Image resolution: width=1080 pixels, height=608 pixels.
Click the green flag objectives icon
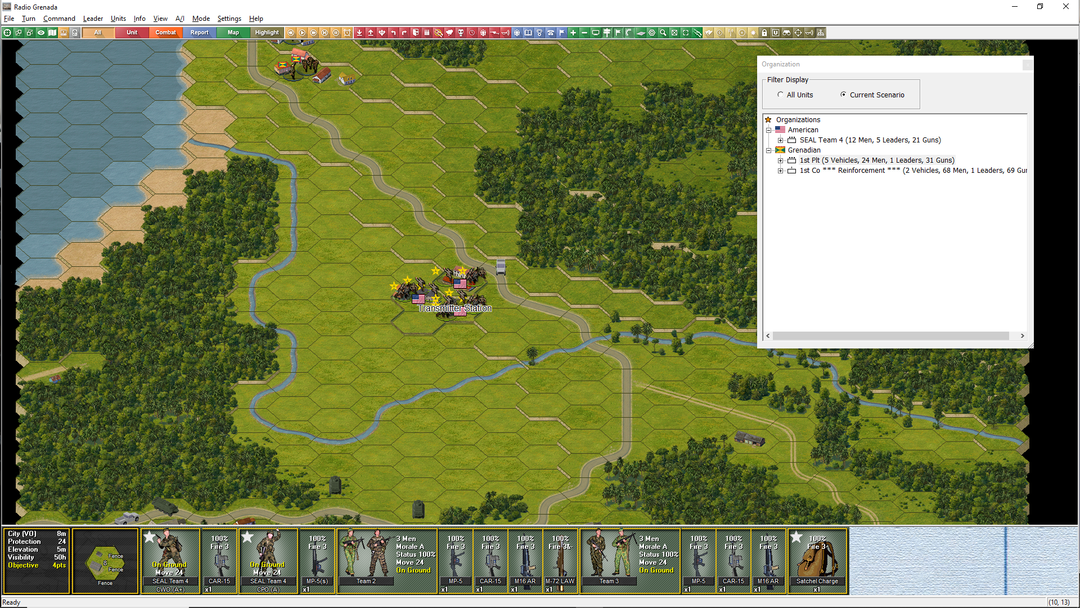pyautogui.click(x=618, y=32)
